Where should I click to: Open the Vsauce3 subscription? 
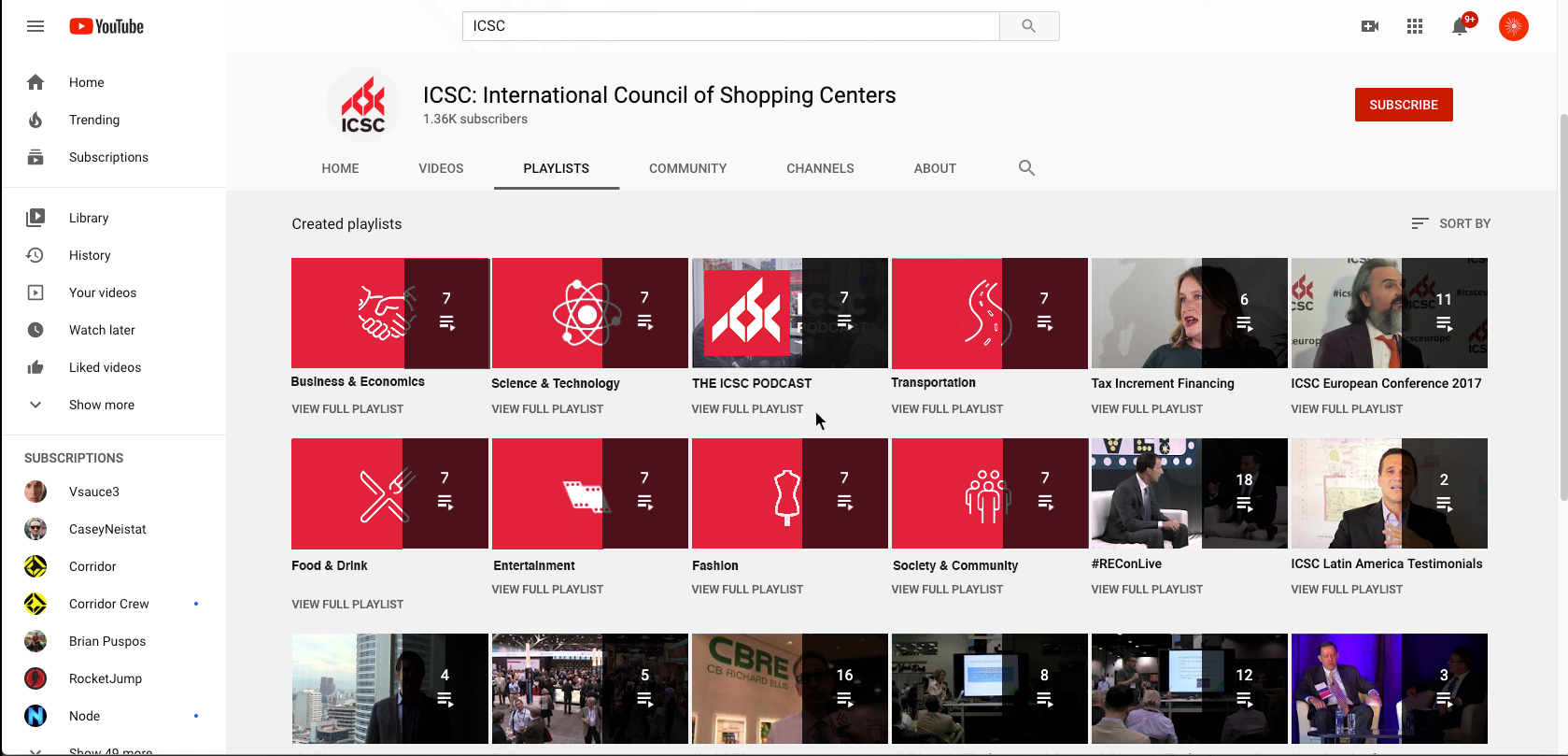[x=113, y=492]
